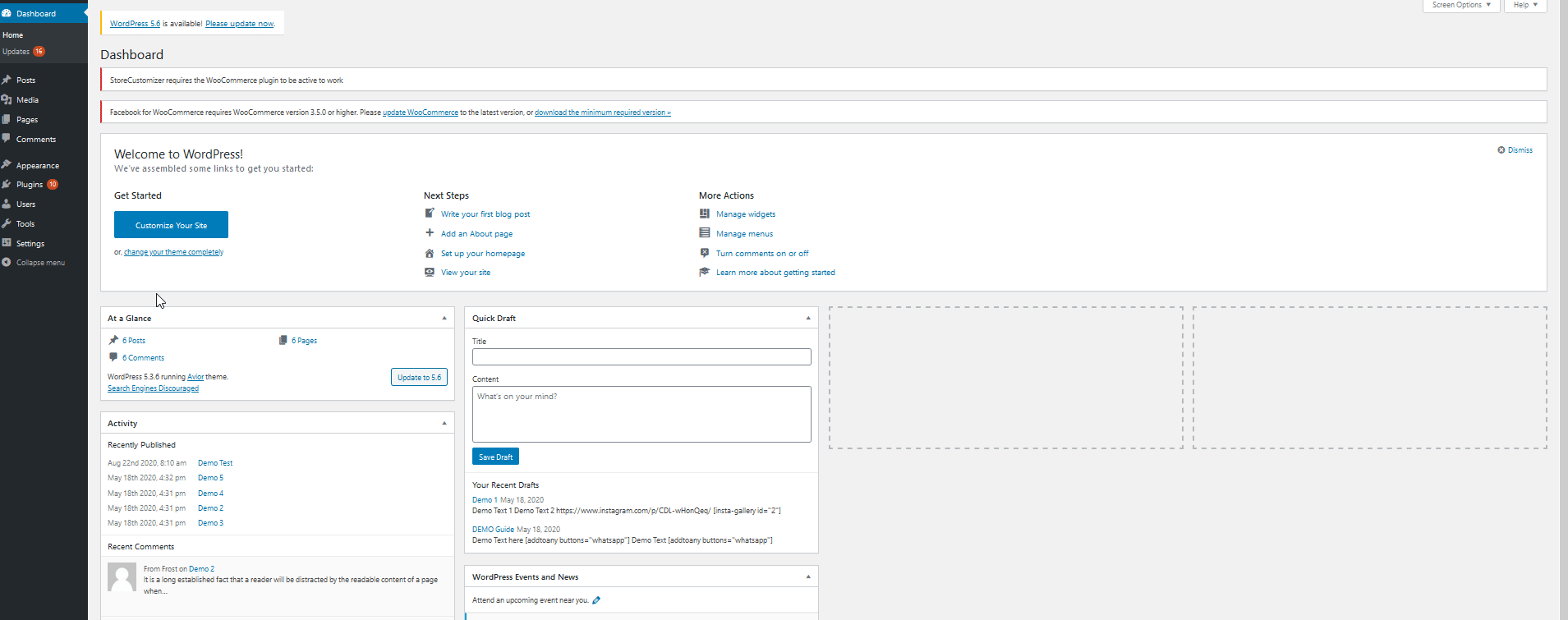Open the Home submenu item
This screenshot has height=620, width=1568.
[x=13, y=35]
